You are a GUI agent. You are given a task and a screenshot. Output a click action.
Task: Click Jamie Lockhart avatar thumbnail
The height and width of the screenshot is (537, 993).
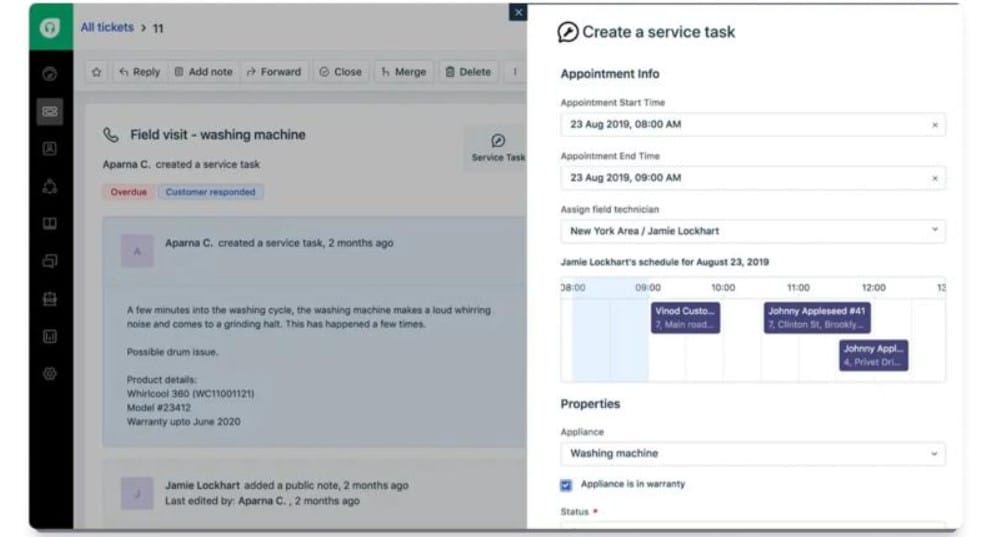pos(137,493)
